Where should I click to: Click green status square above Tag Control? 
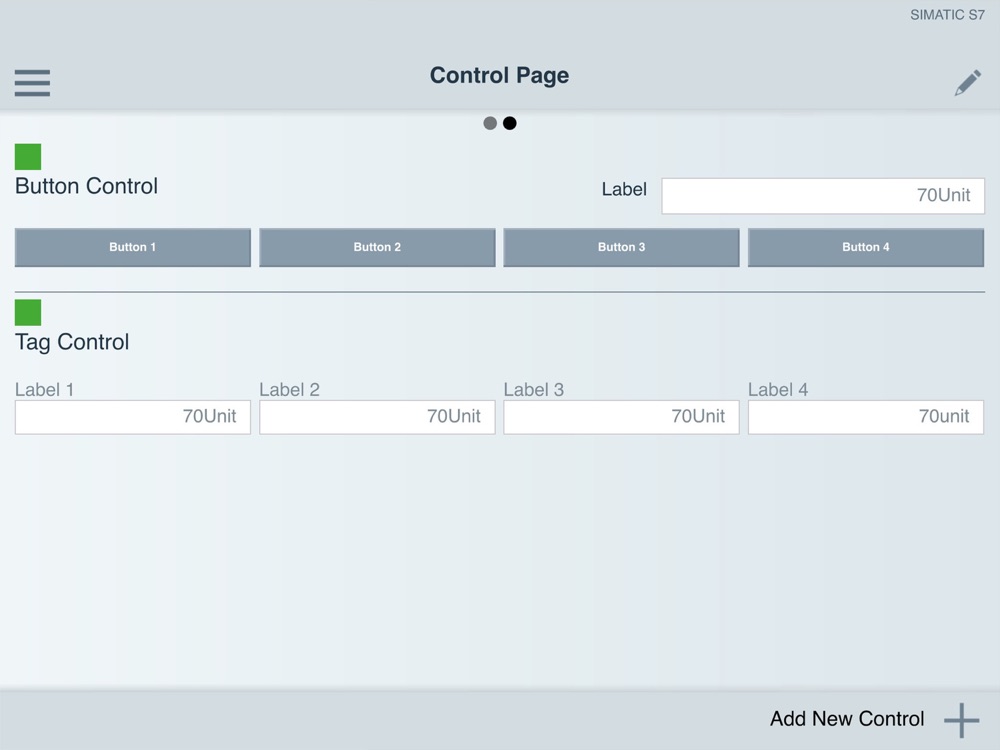(x=28, y=313)
